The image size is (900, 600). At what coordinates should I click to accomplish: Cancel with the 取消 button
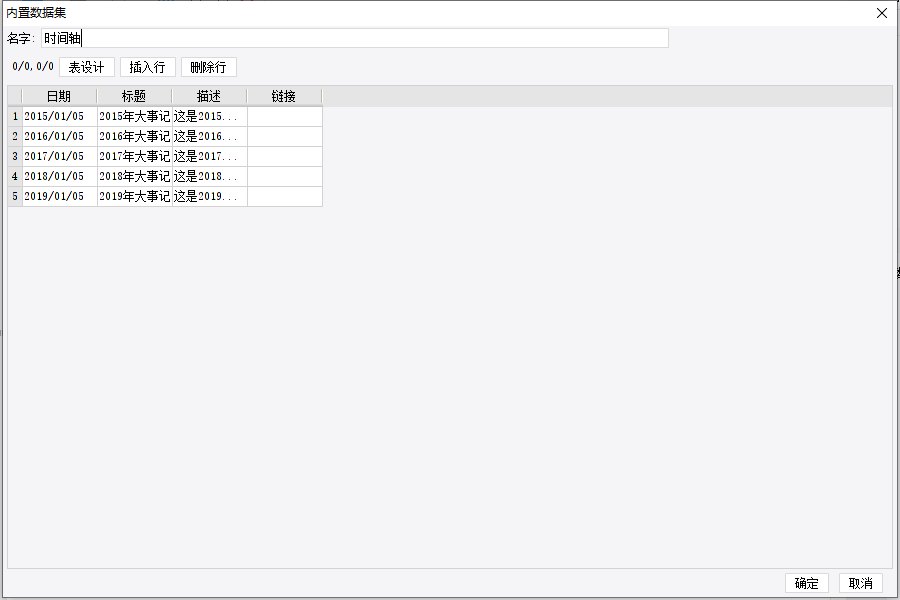[x=860, y=583]
